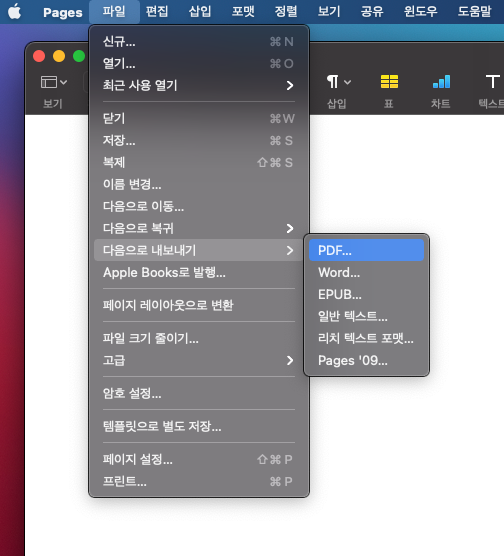Choose 암호 설정... menu item
The width and height of the screenshot is (504, 556).
(x=199, y=393)
